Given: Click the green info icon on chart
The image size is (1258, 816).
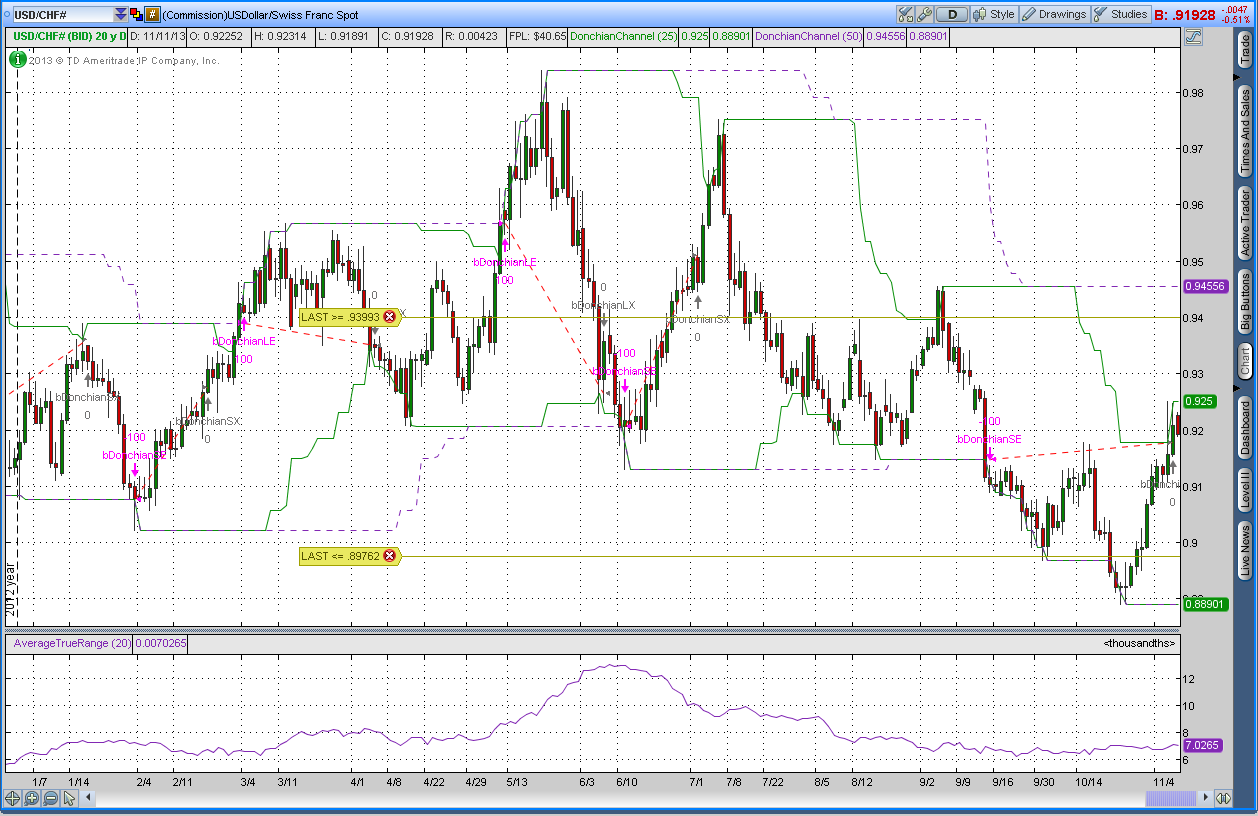Looking at the screenshot, I should point(17,59).
